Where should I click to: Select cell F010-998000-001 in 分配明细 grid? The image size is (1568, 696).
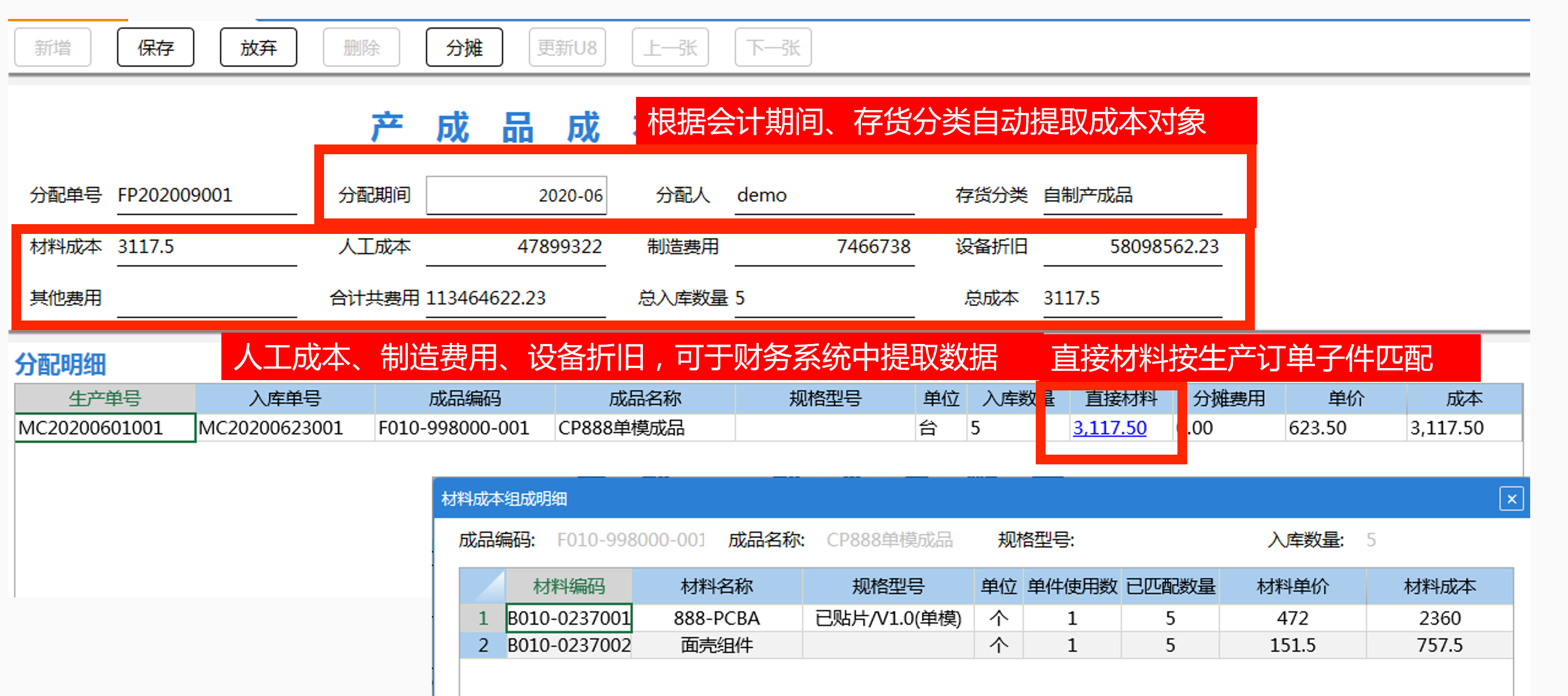click(x=465, y=428)
